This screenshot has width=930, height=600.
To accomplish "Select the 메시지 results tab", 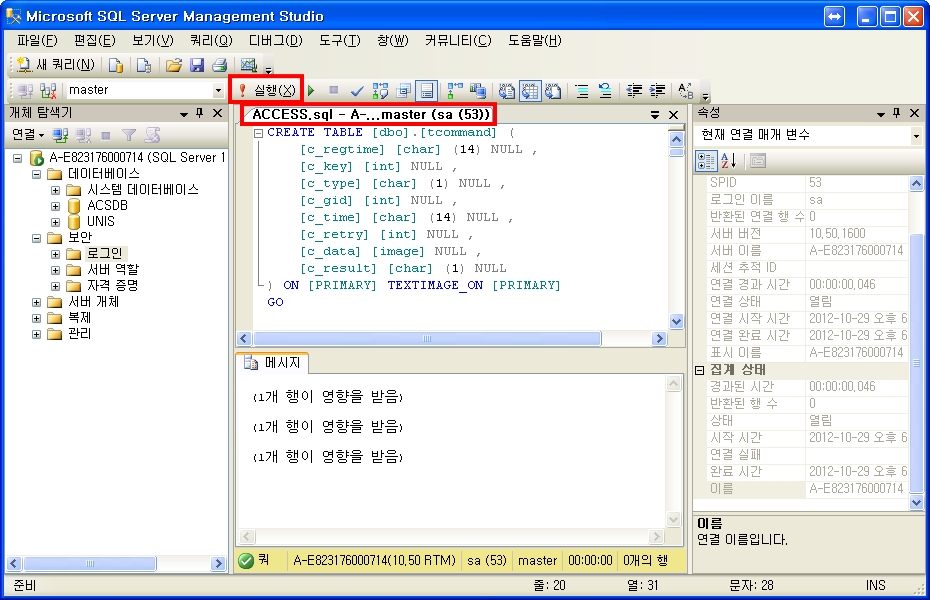I will [273, 362].
